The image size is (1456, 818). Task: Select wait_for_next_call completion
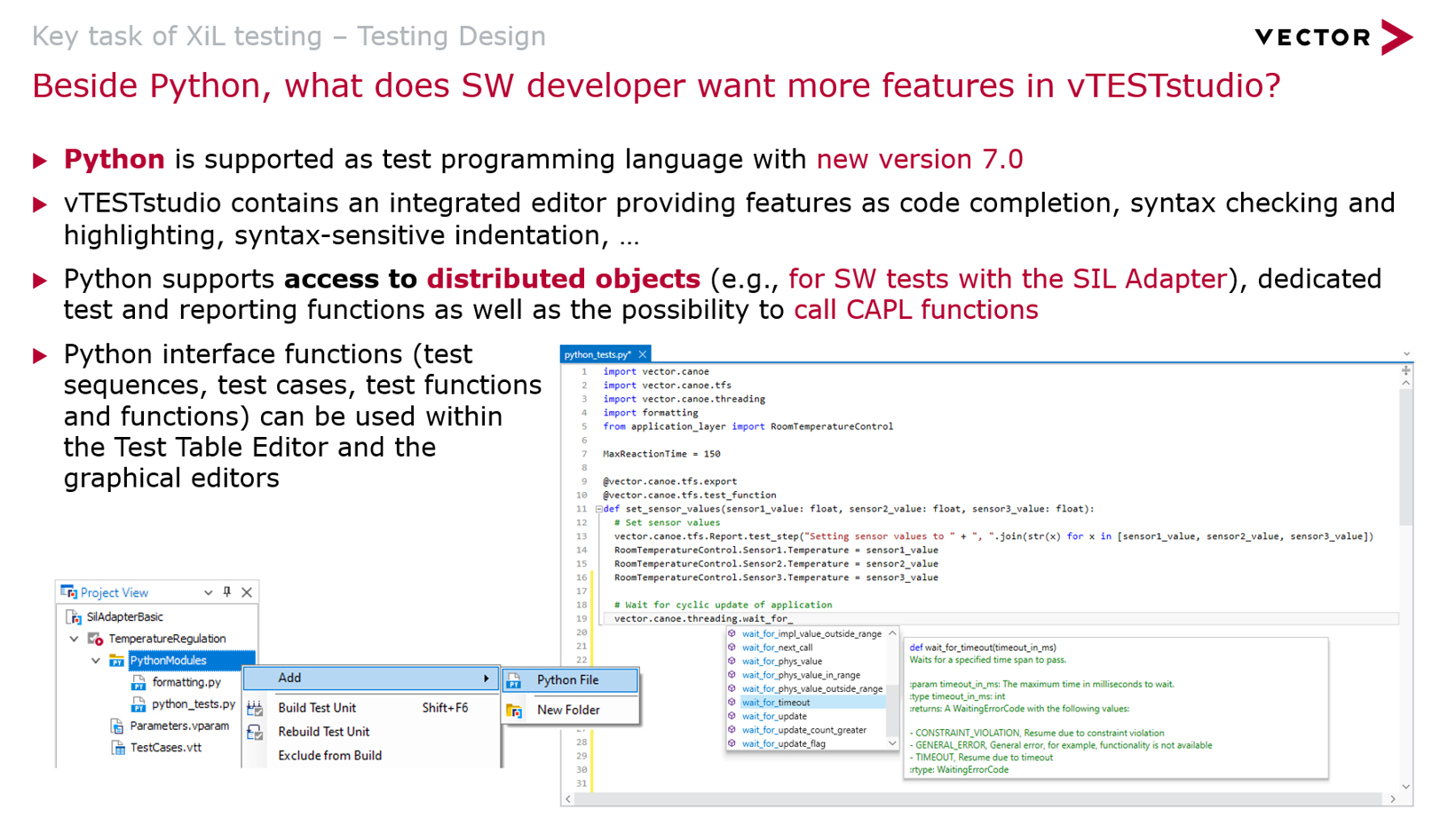click(x=777, y=647)
